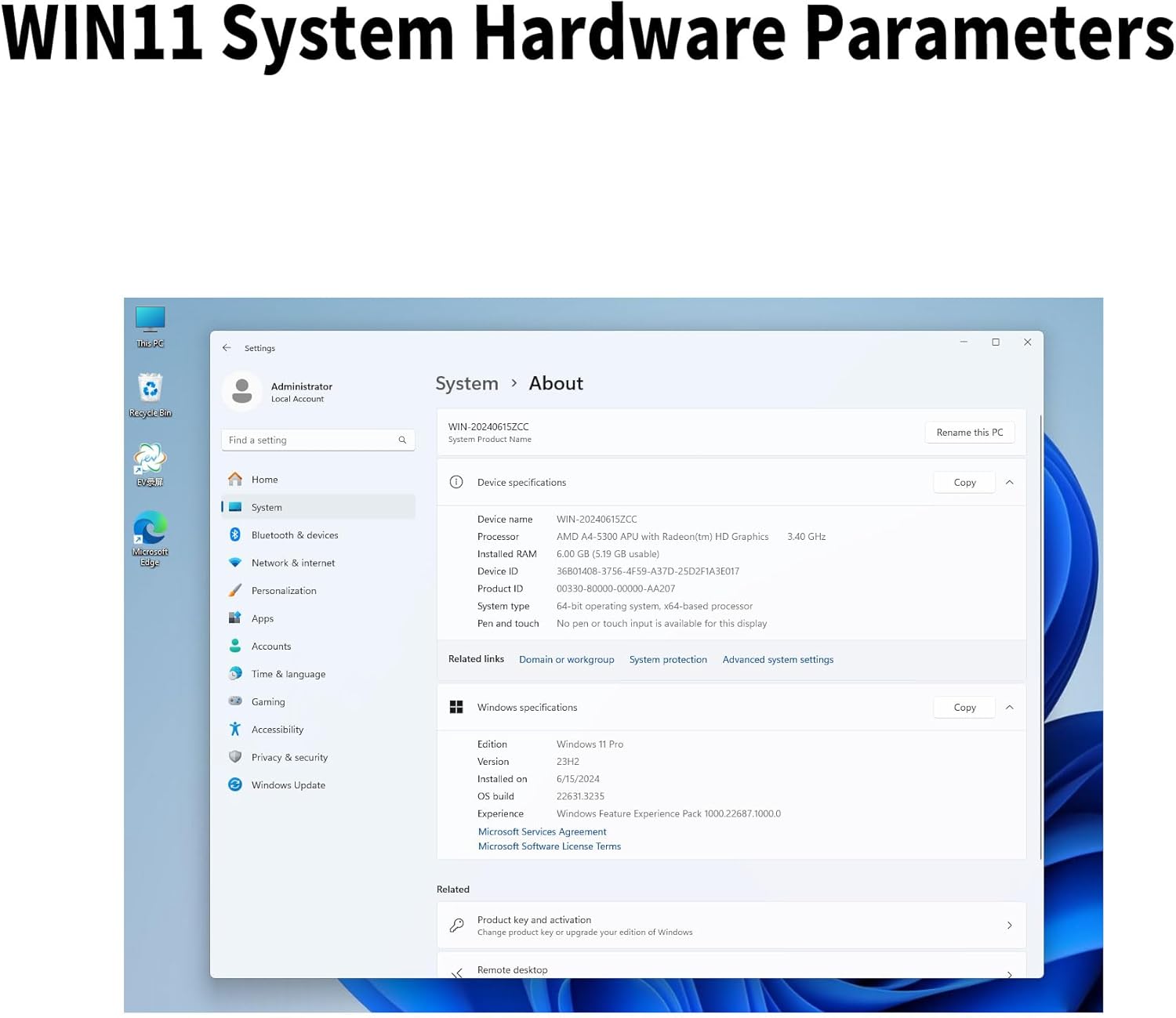The image size is (1176, 1018).
Task: Click the Time & language globe icon
Action: (235, 673)
